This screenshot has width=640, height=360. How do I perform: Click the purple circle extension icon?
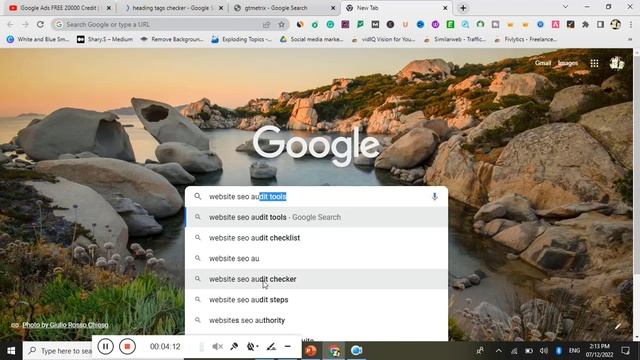(x=435, y=24)
